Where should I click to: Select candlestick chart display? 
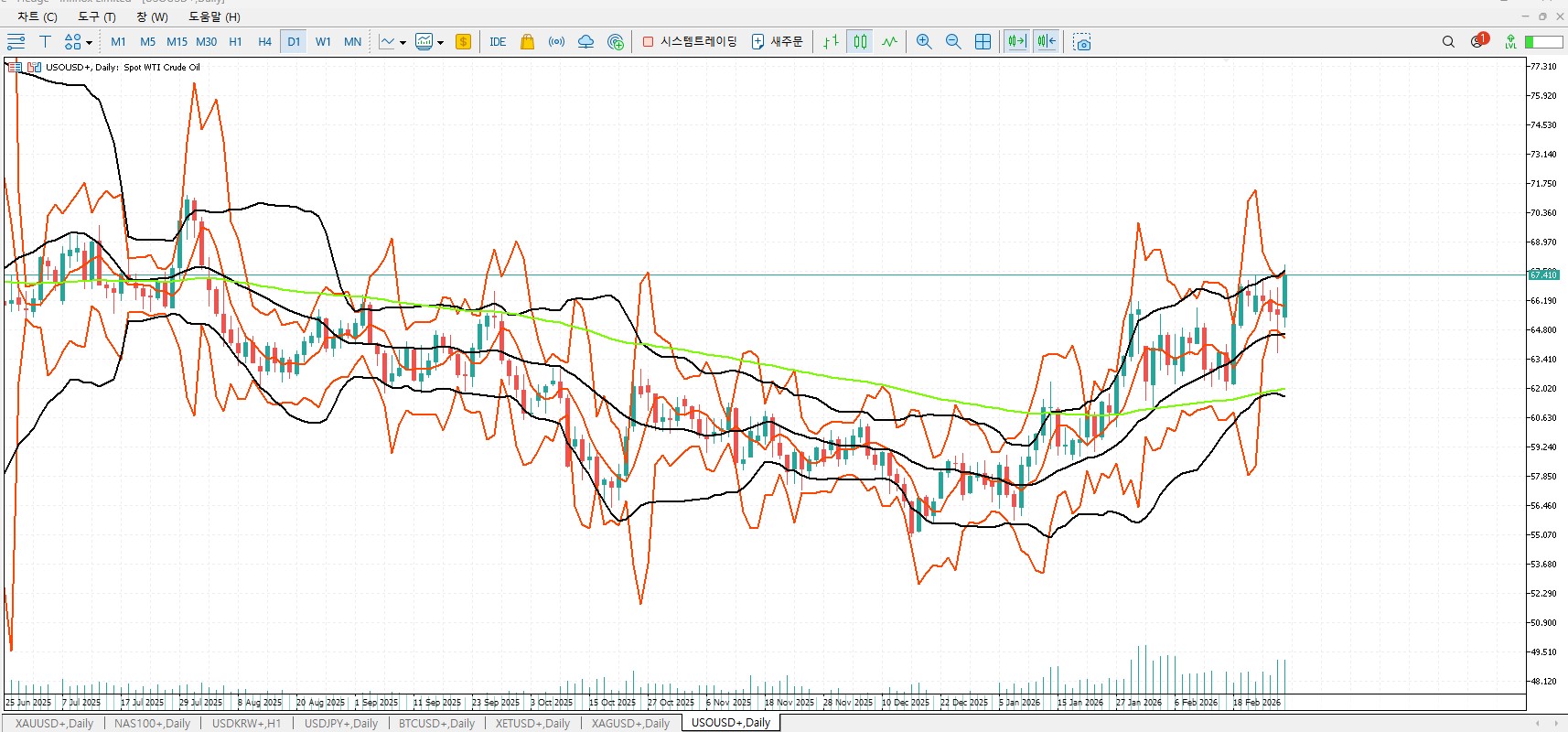click(x=860, y=41)
